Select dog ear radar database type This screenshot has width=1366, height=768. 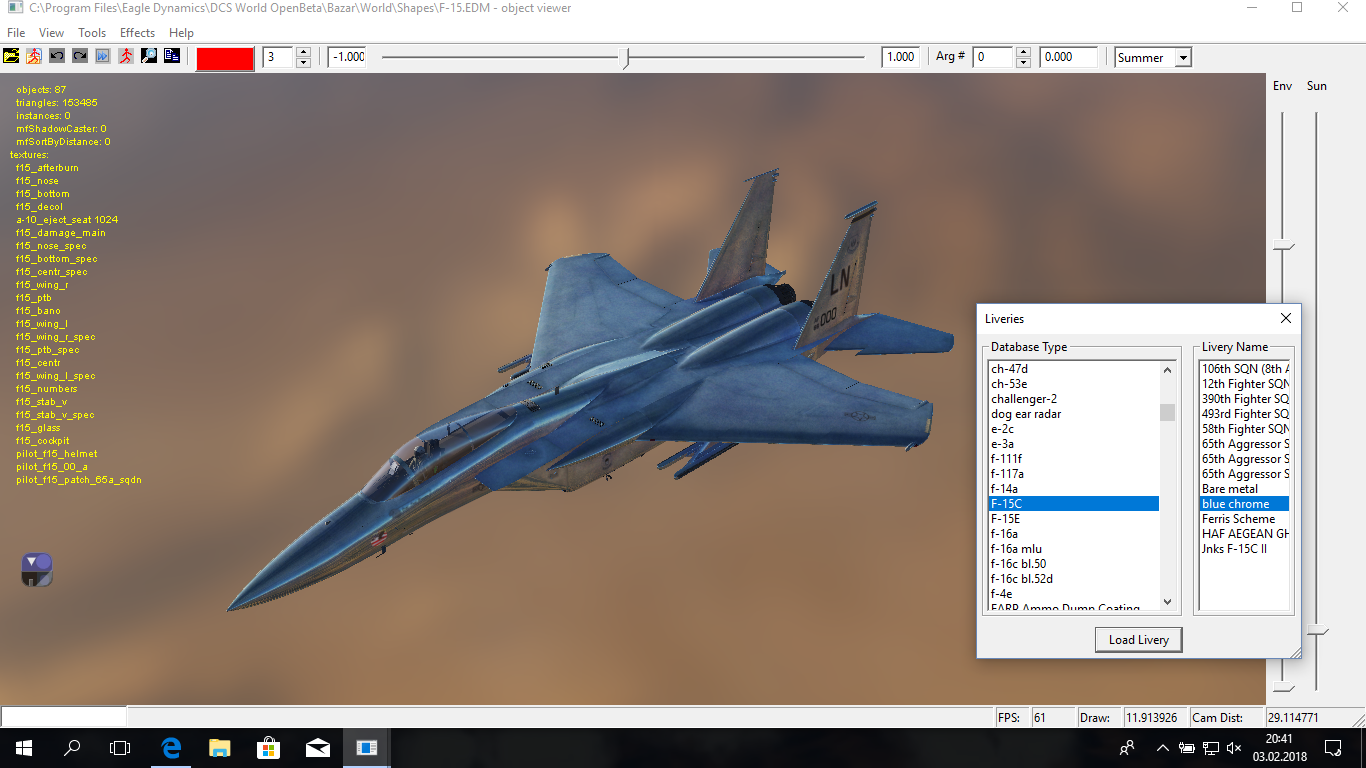tap(1073, 414)
